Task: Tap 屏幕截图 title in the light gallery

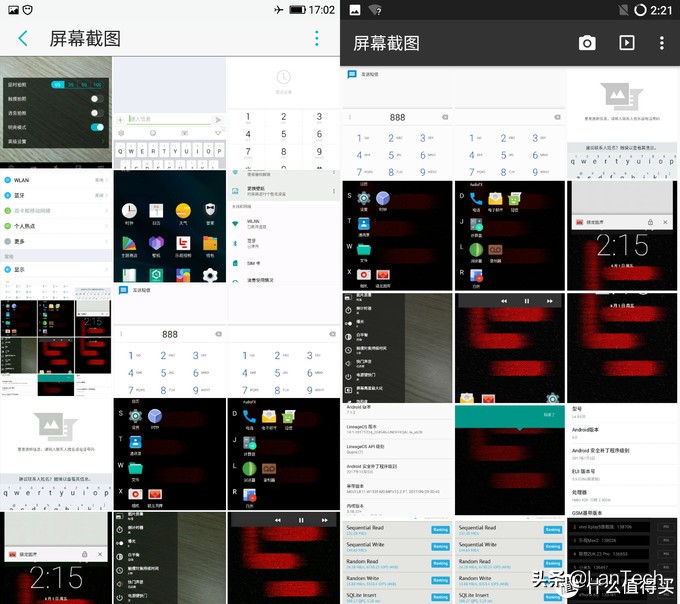Action: [85, 39]
